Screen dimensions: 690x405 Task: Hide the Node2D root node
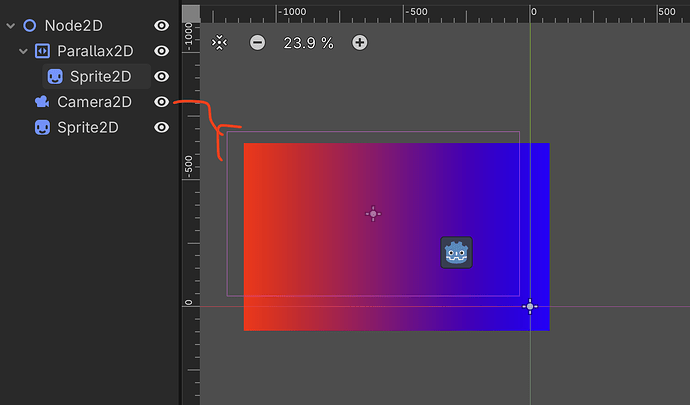(x=161, y=26)
